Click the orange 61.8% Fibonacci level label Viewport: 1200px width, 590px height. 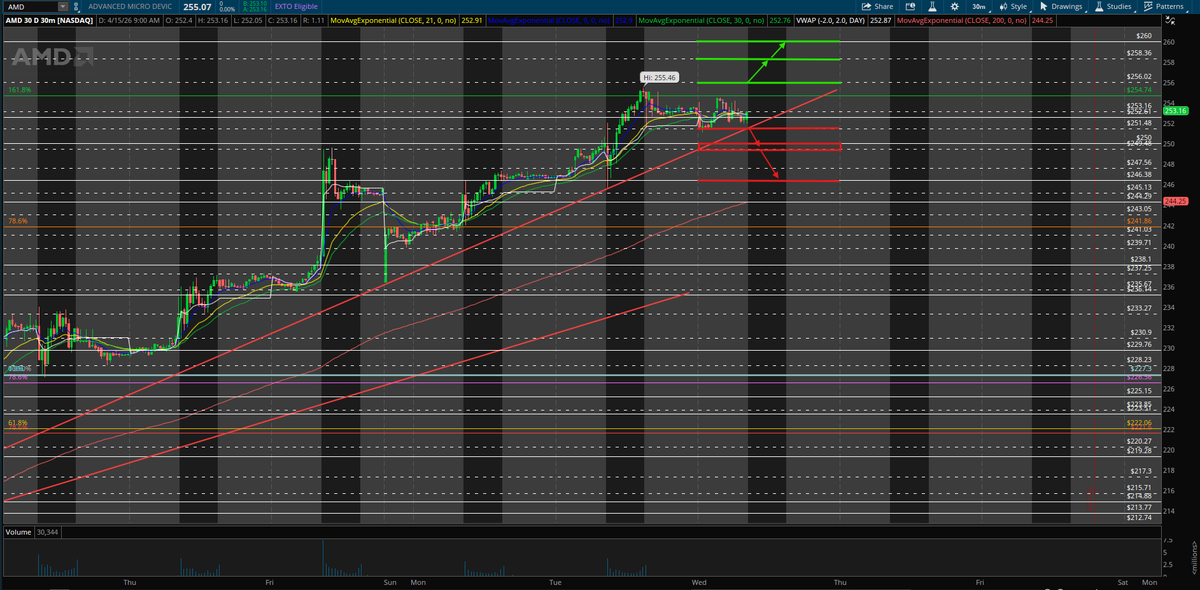tap(16, 423)
